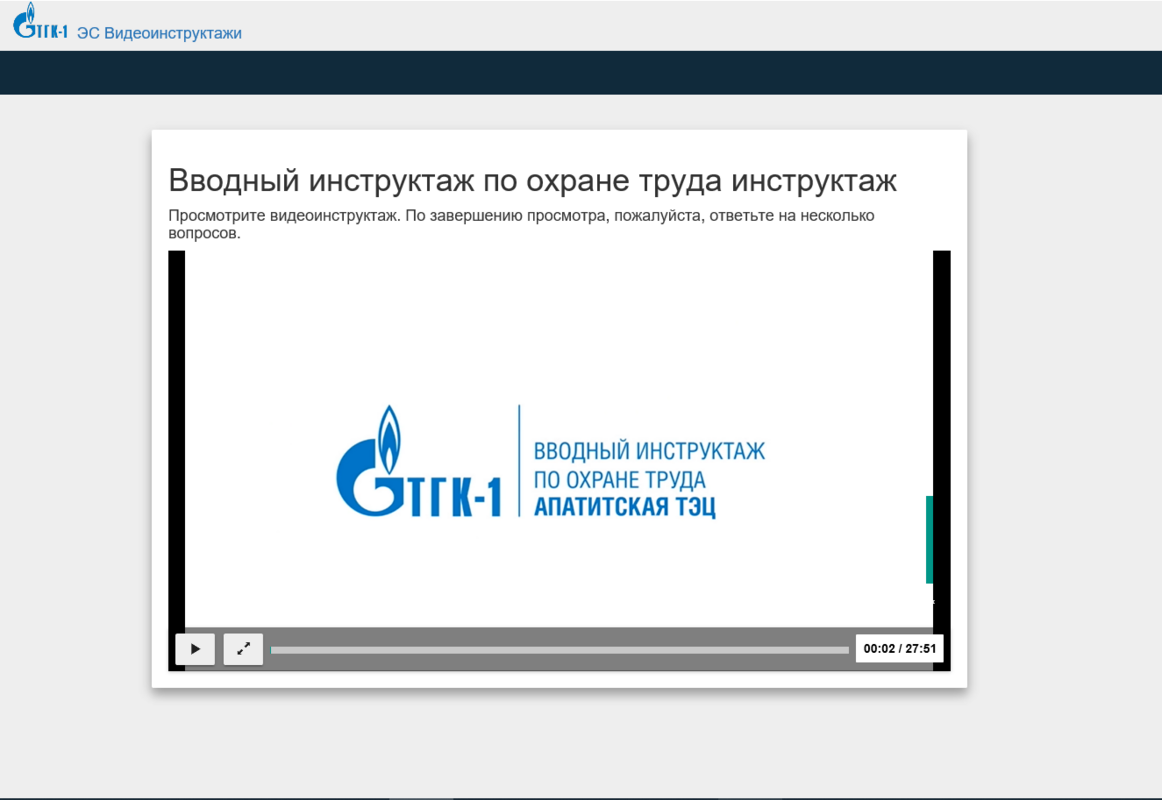Seek along the video progress bar
This screenshot has width=1162, height=800.
coord(560,650)
